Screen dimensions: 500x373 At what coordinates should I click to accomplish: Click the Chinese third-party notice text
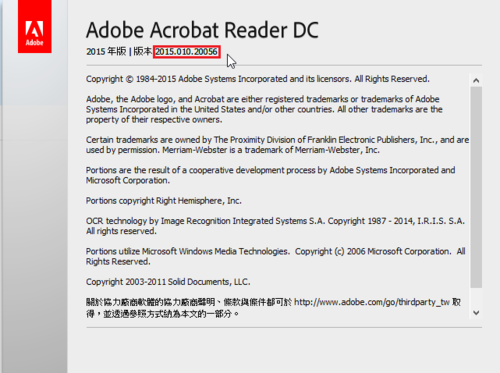pyautogui.click(x=189, y=308)
